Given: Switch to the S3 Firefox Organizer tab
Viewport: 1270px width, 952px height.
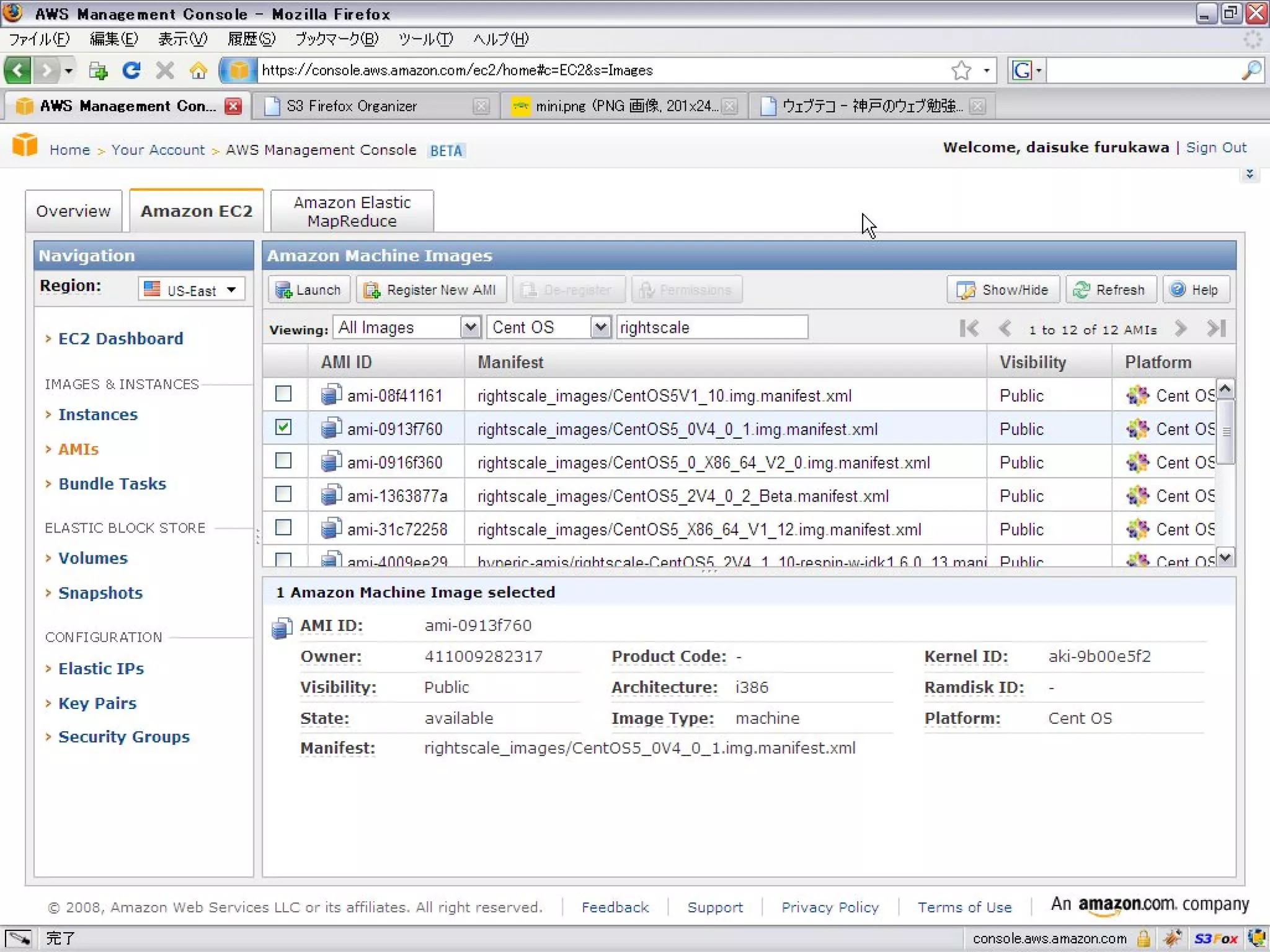Looking at the screenshot, I should coord(376,106).
